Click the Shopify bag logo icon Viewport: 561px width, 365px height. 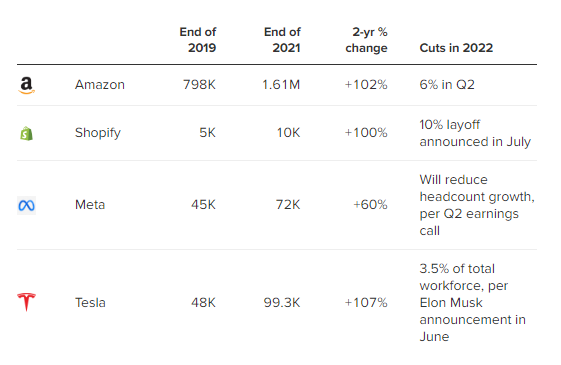(26, 133)
